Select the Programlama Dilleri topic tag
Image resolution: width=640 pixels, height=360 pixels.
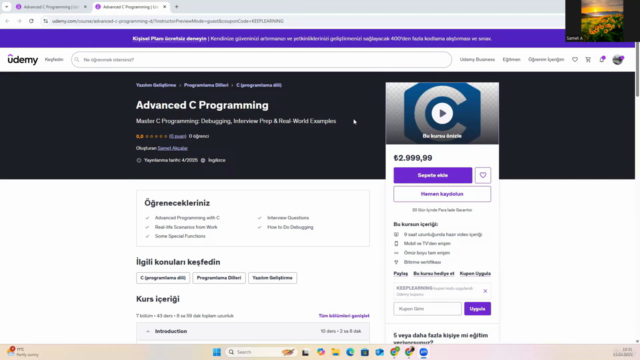click(x=219, y=278)
